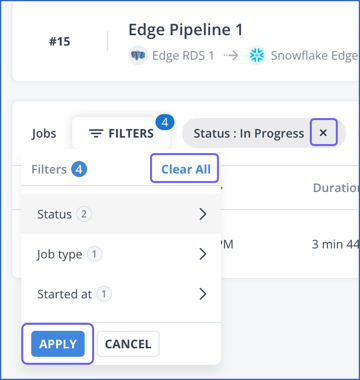Click the Clear All link
Viewport: 360px width, 380px height.
(186, 169)
